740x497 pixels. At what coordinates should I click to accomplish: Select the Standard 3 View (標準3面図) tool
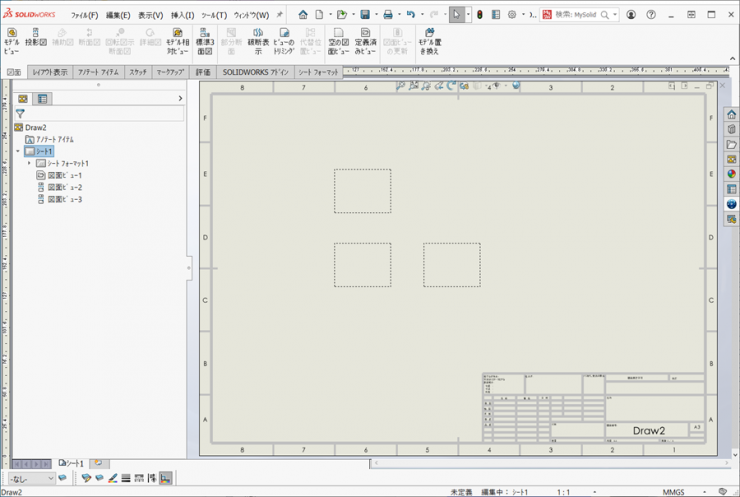pos(204,40)
